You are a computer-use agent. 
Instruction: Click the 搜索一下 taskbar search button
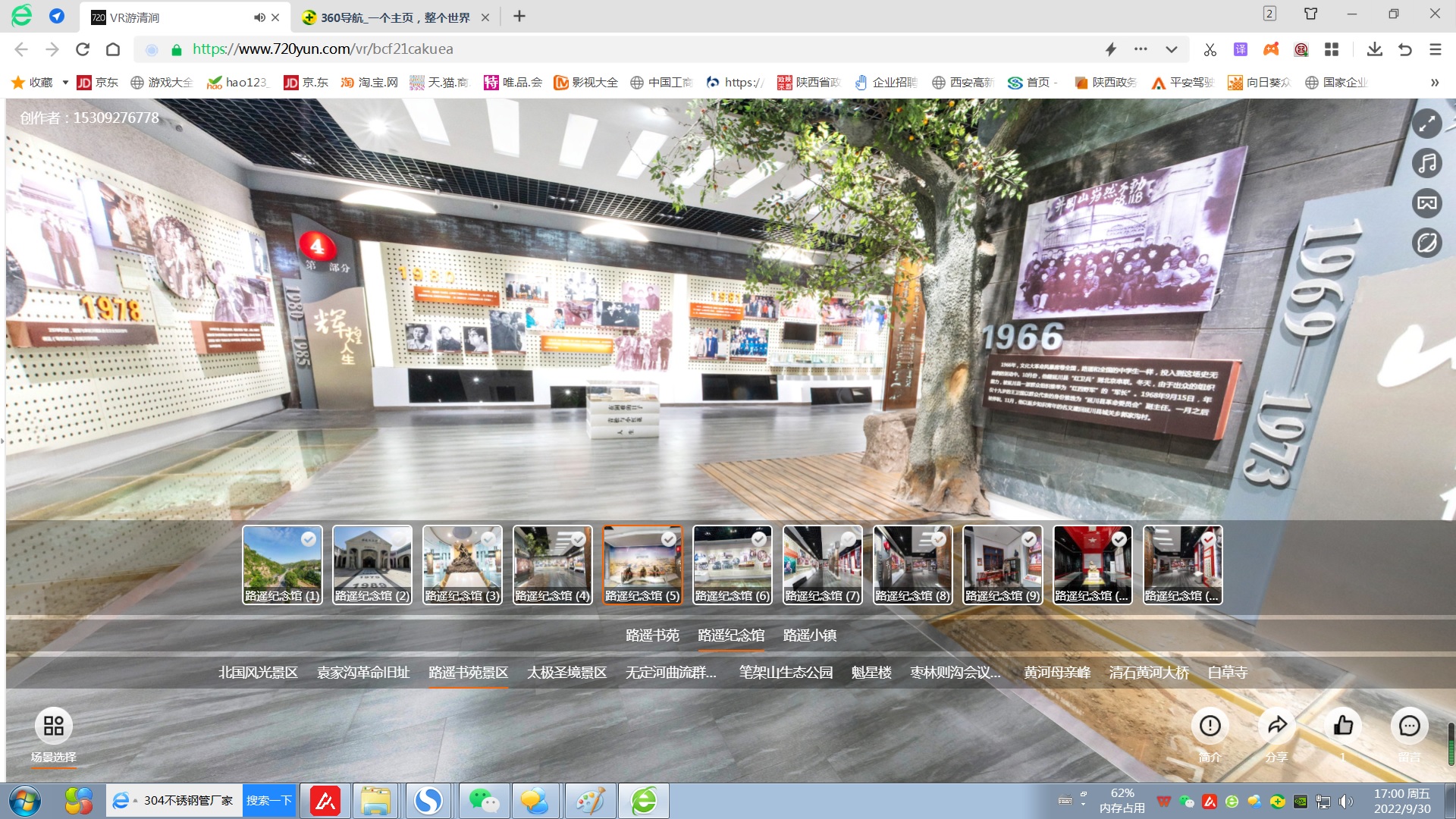[x=269, y=801]
